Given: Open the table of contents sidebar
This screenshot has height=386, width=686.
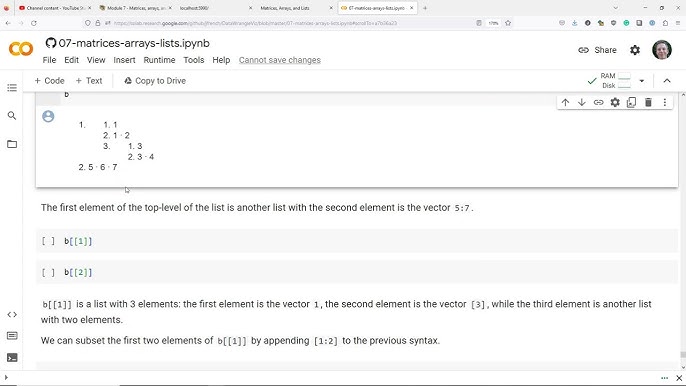Looking at the screenshot, I should 12,88.
